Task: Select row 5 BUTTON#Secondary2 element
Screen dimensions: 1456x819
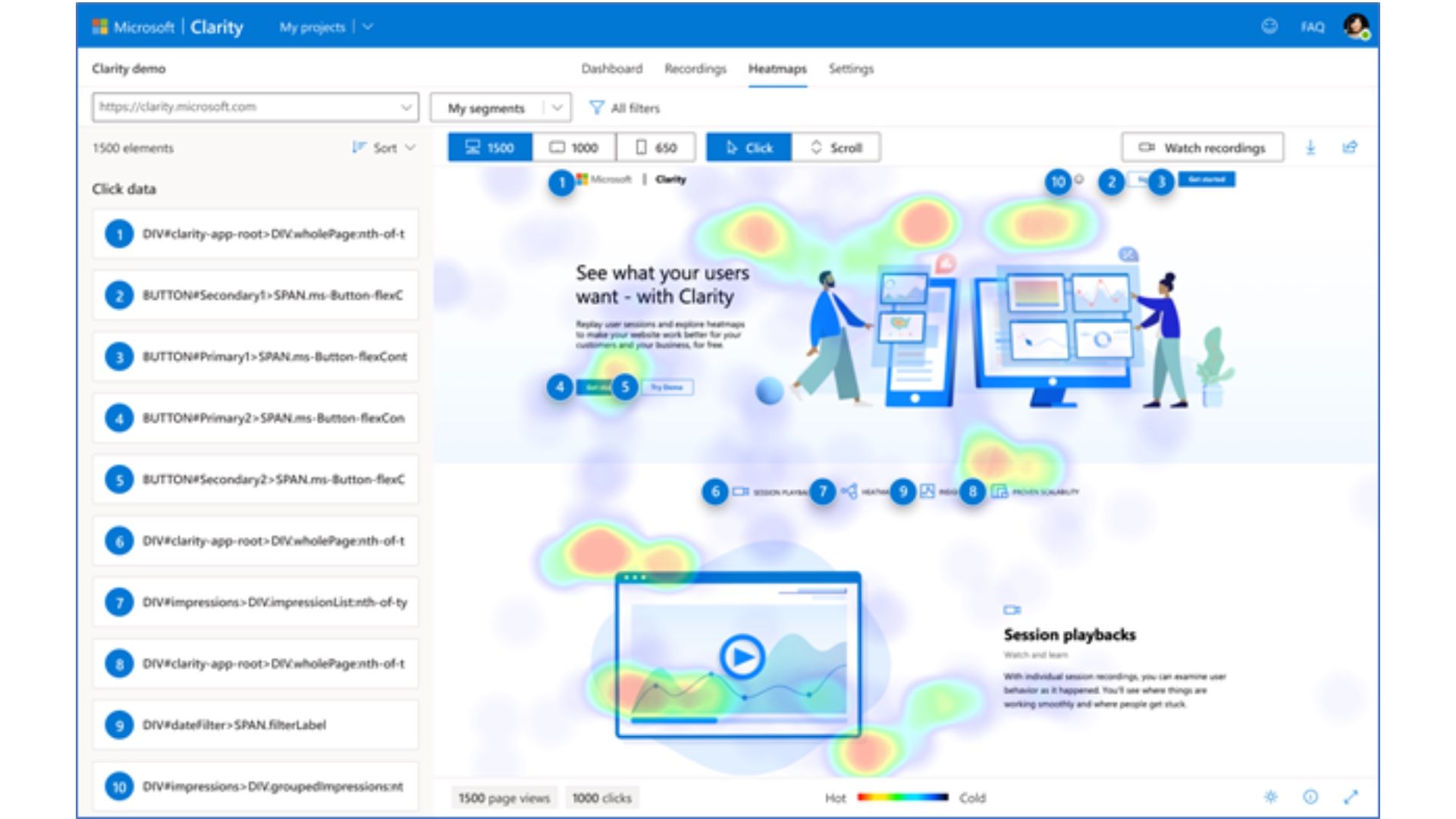Action: 256,479
